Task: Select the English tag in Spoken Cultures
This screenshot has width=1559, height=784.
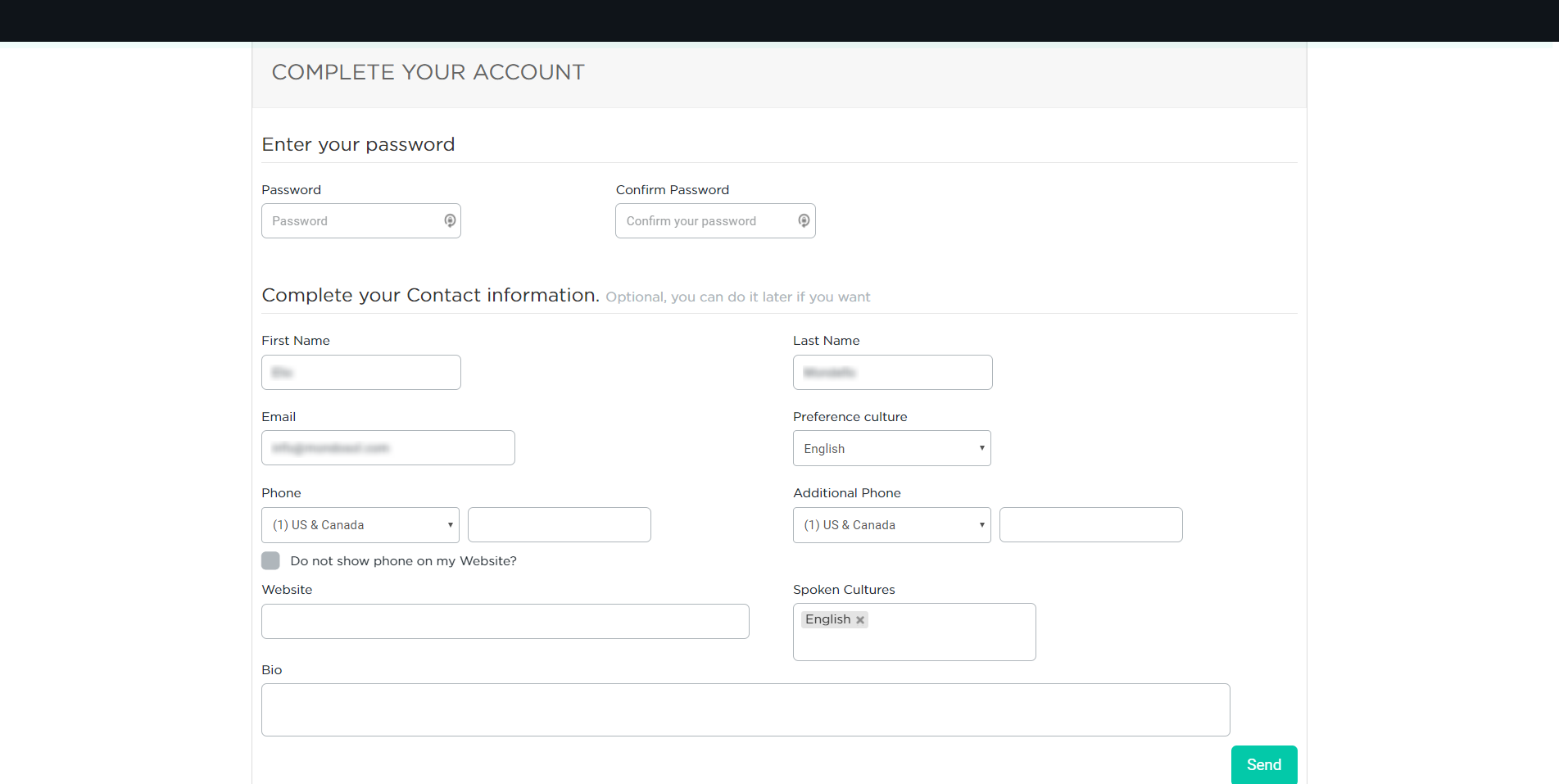Action: coord(827,619)
